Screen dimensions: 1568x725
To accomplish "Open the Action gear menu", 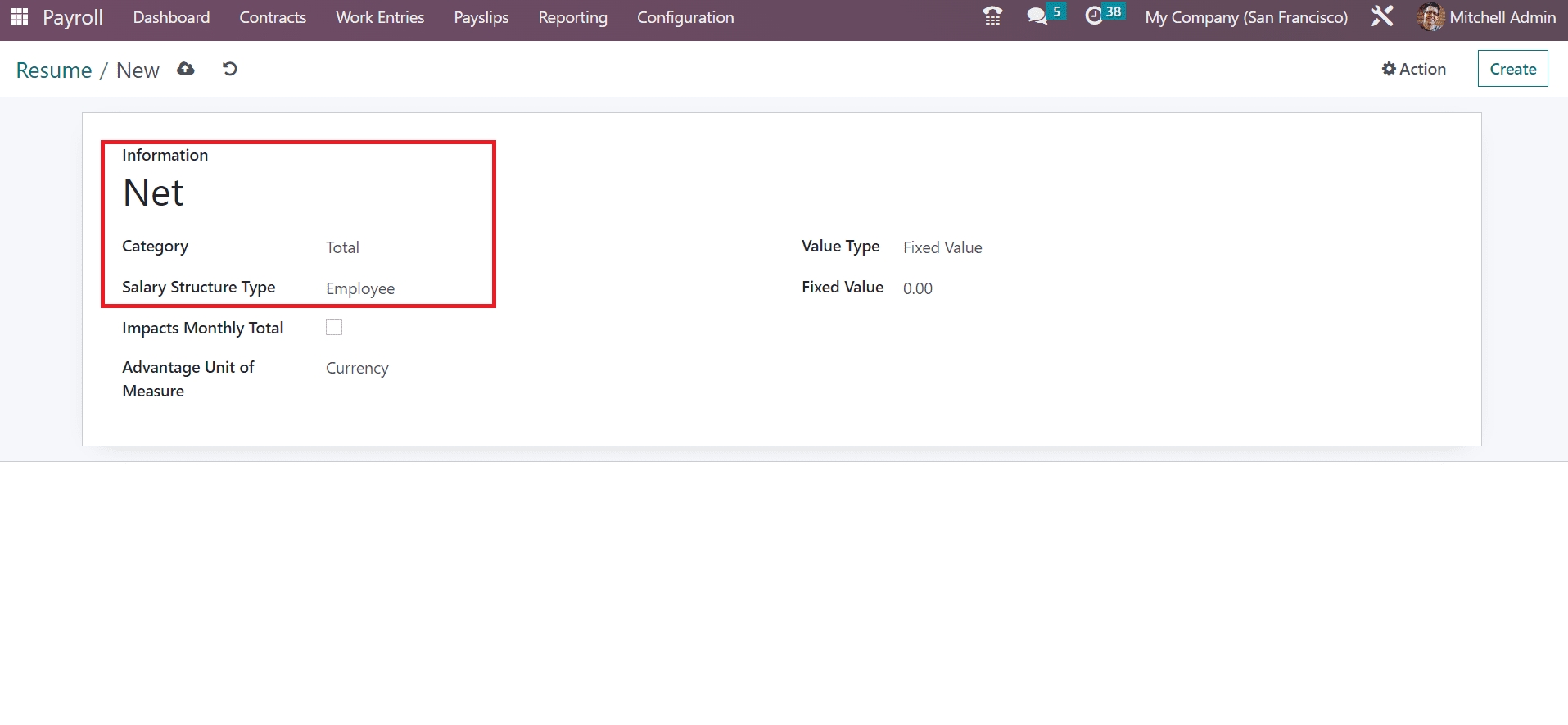I will (x=1414, y=69).
